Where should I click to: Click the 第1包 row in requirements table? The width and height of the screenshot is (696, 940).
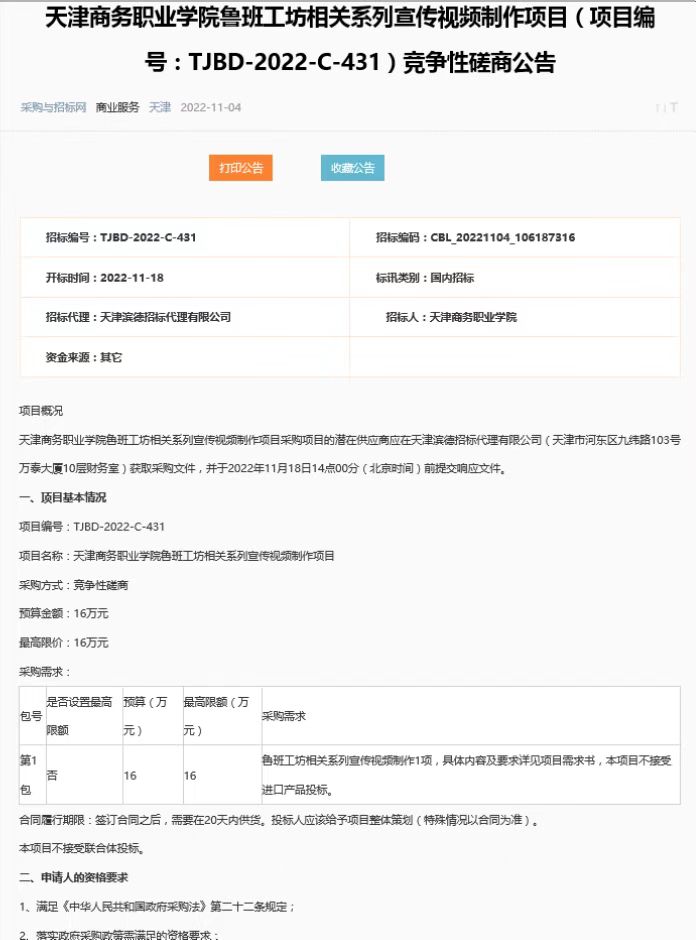click(x=31, y=775)
